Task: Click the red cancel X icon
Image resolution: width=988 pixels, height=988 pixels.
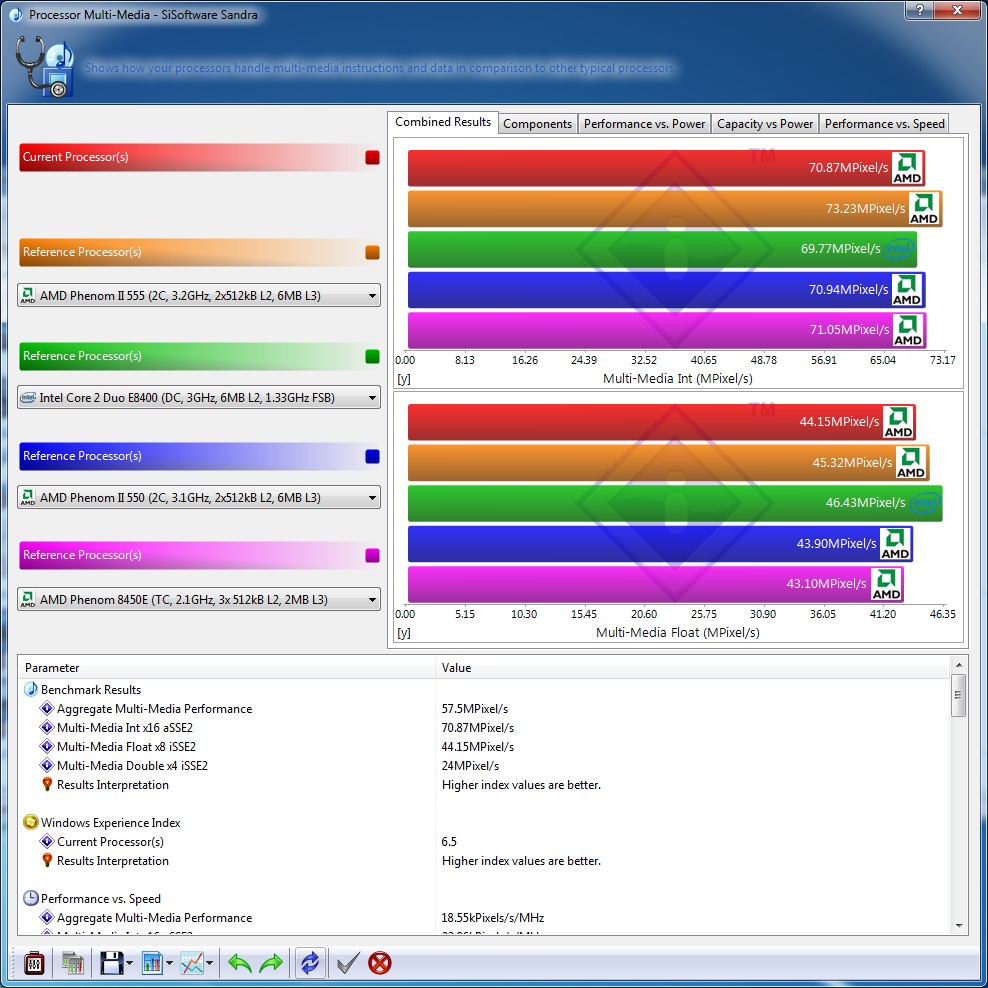Action: pyautogui.click(x=380, y=963)
